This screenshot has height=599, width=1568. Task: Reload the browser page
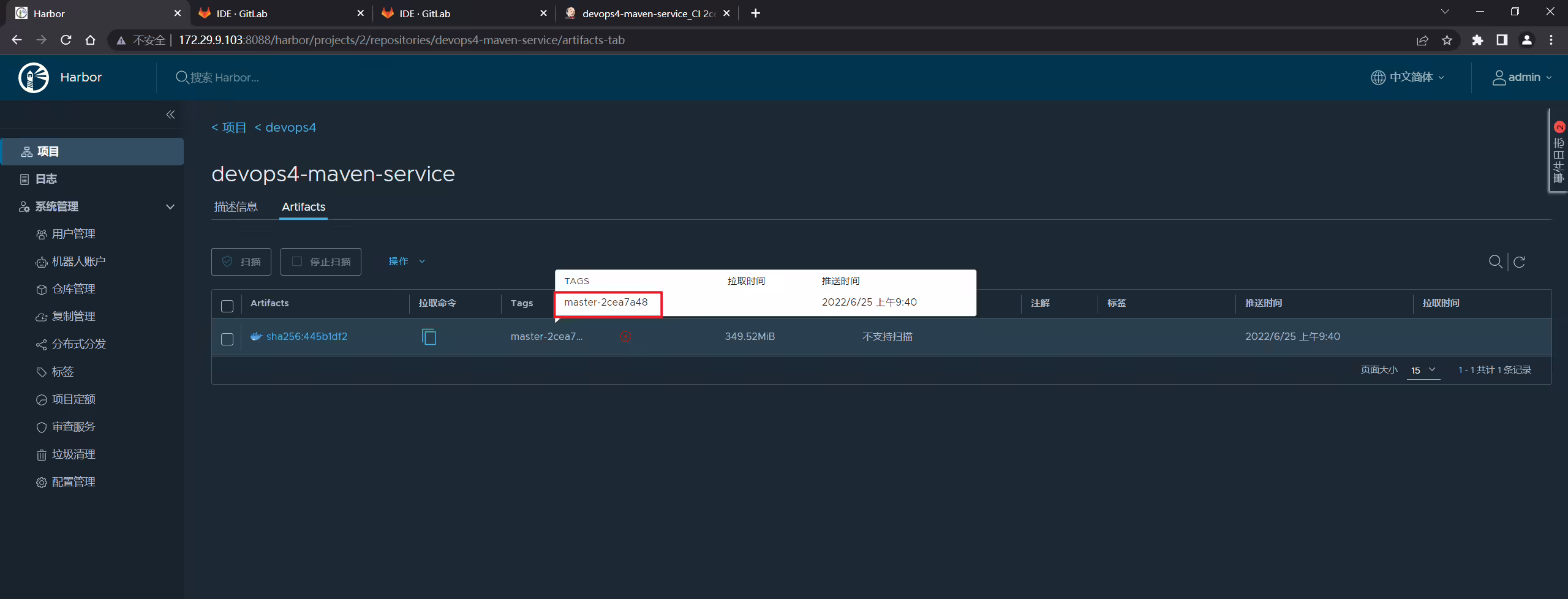(66, 40)
